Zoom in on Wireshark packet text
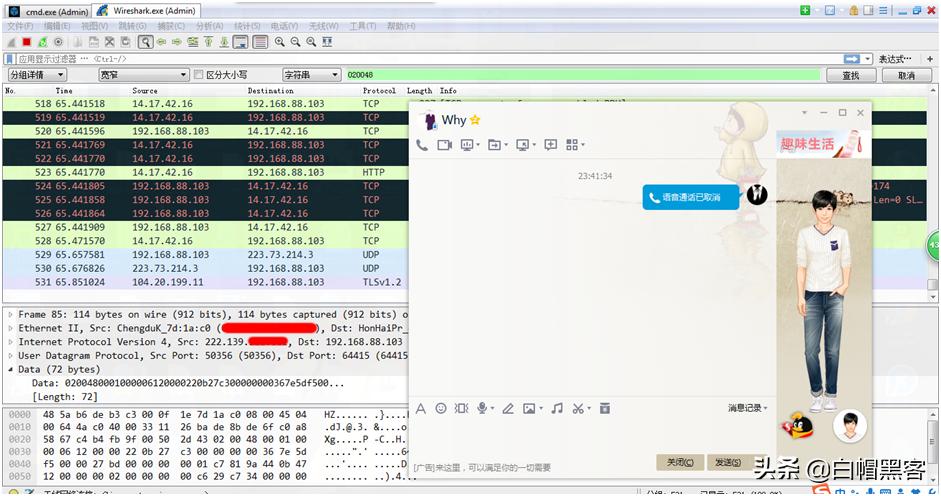The height and width of the screenshot is (496, 941). (x=280, y=42)
